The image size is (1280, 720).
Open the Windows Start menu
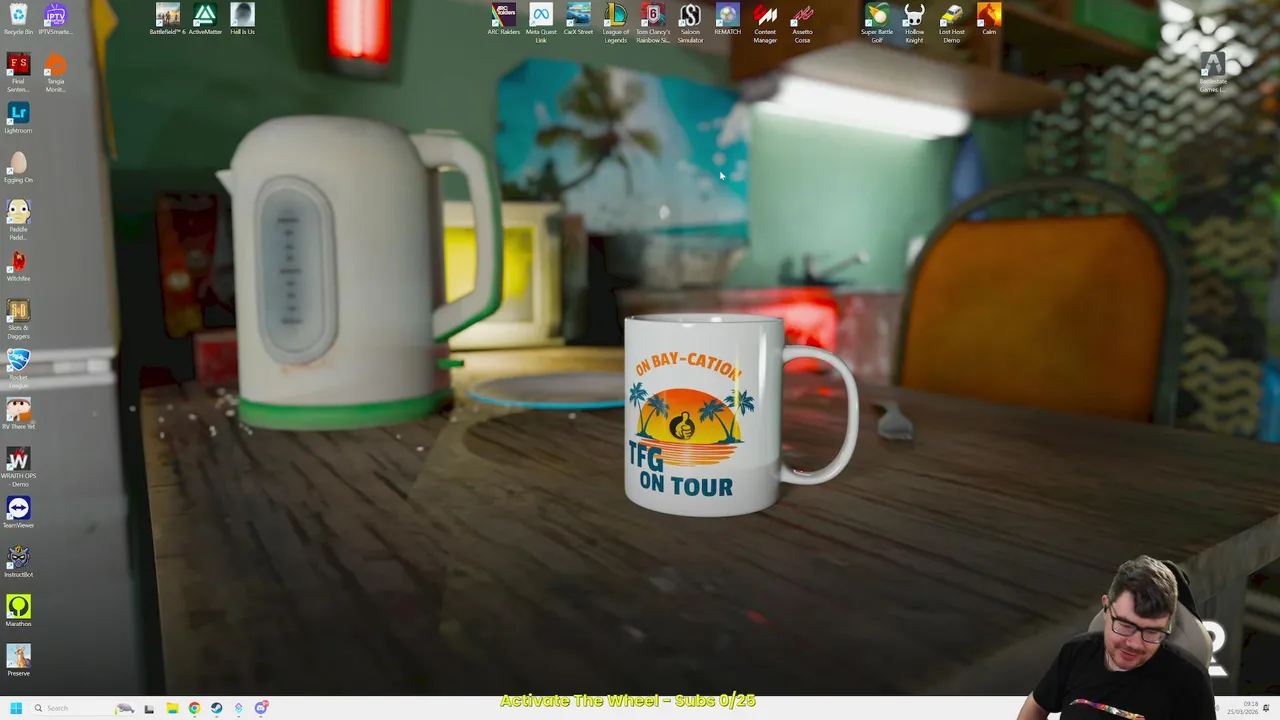coord(16,708)
